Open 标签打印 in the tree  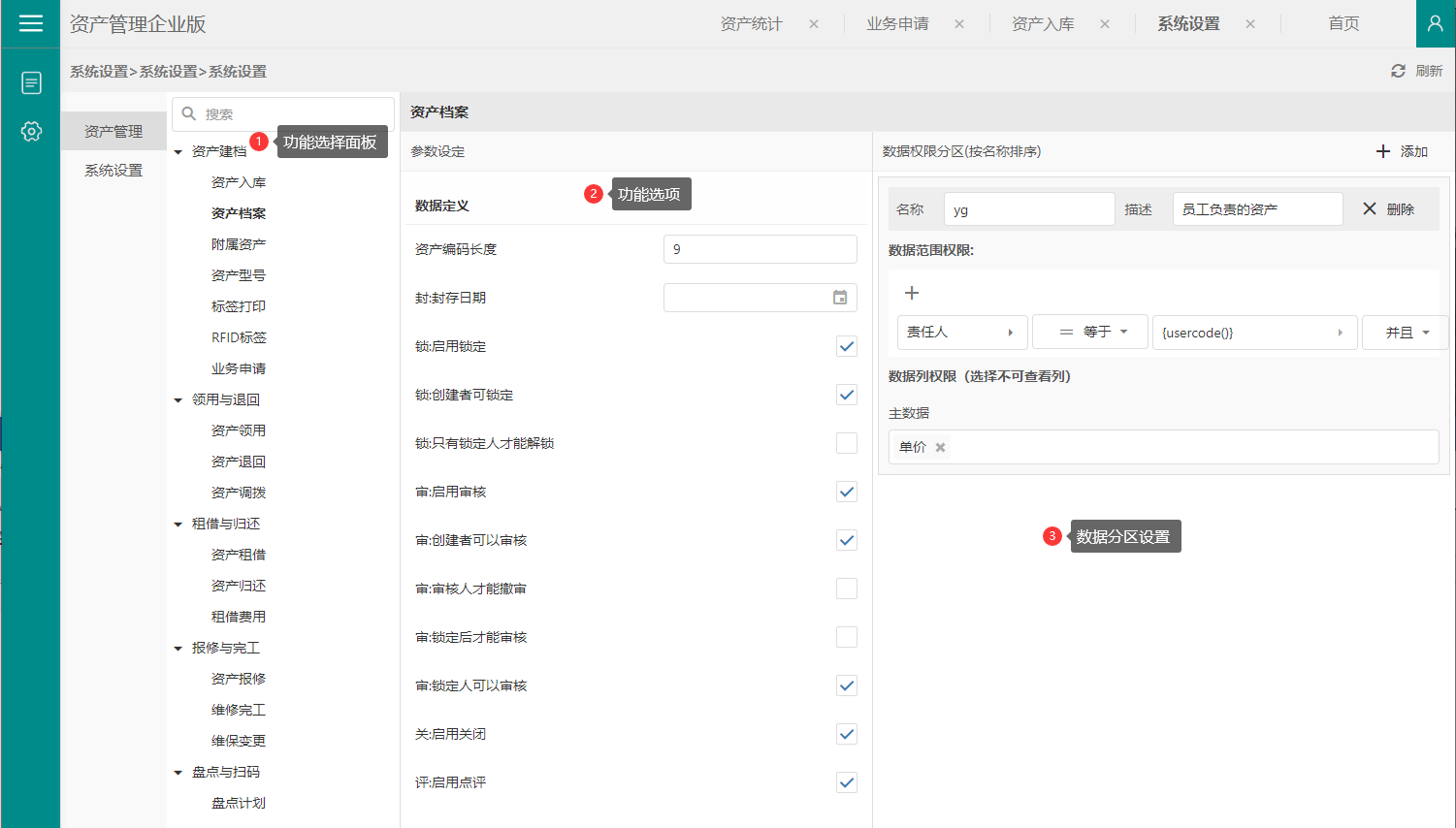point(239,306)
